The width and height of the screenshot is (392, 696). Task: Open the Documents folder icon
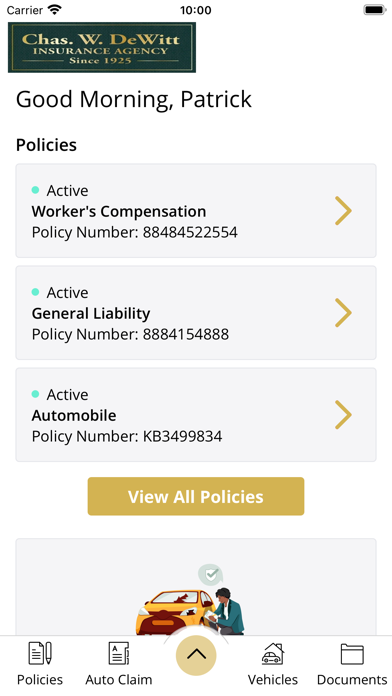point(352,654)
